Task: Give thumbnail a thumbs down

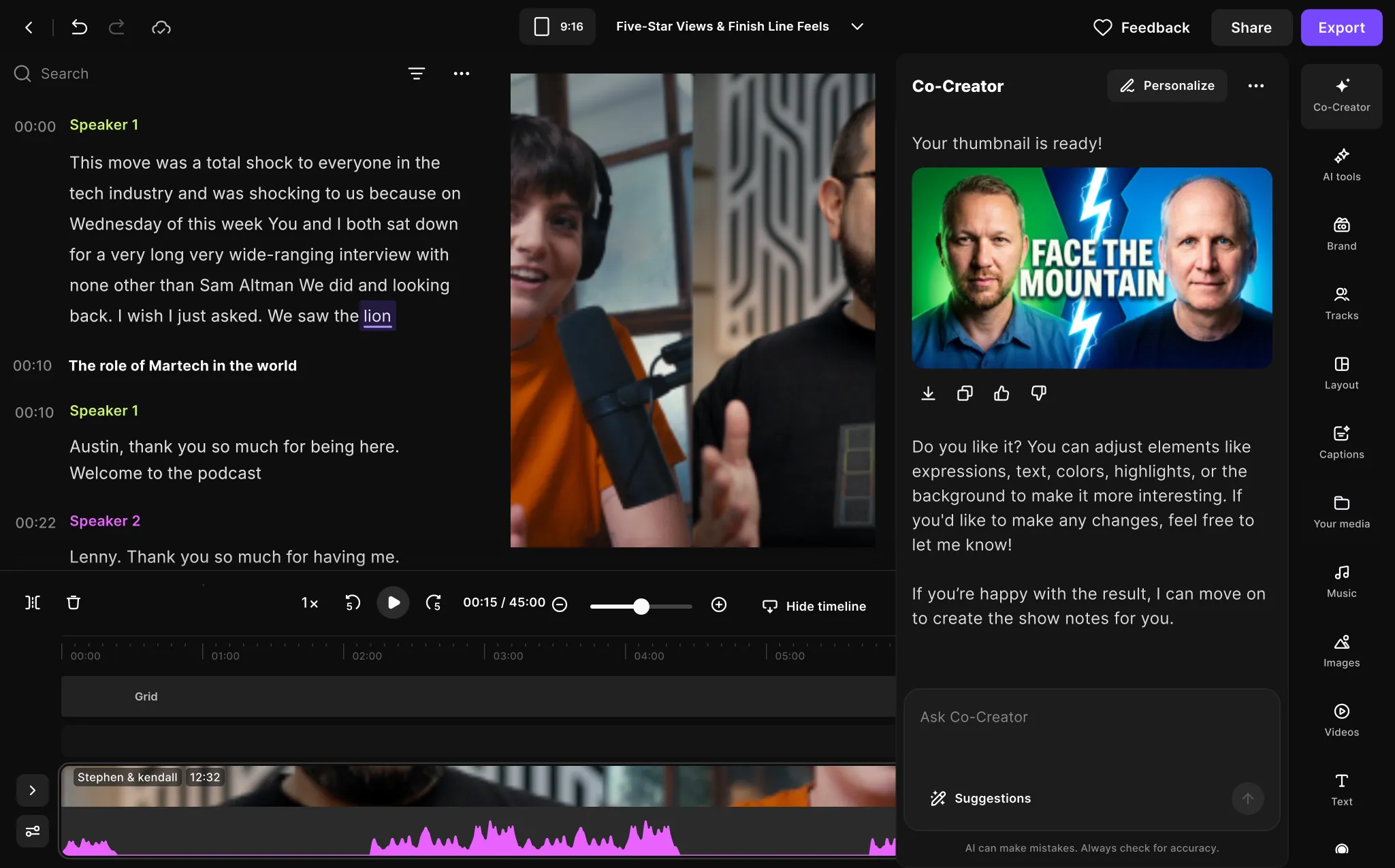Action: (1038, 393)
